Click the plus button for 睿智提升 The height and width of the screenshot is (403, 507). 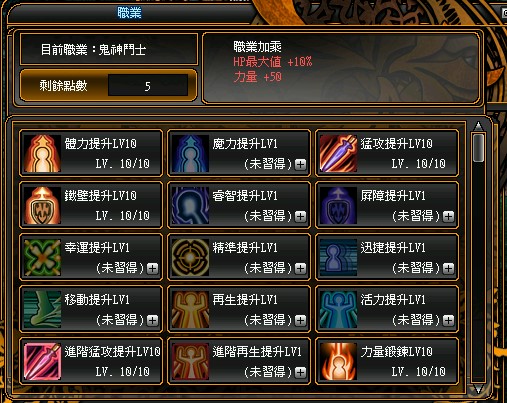tap(301, 216)
